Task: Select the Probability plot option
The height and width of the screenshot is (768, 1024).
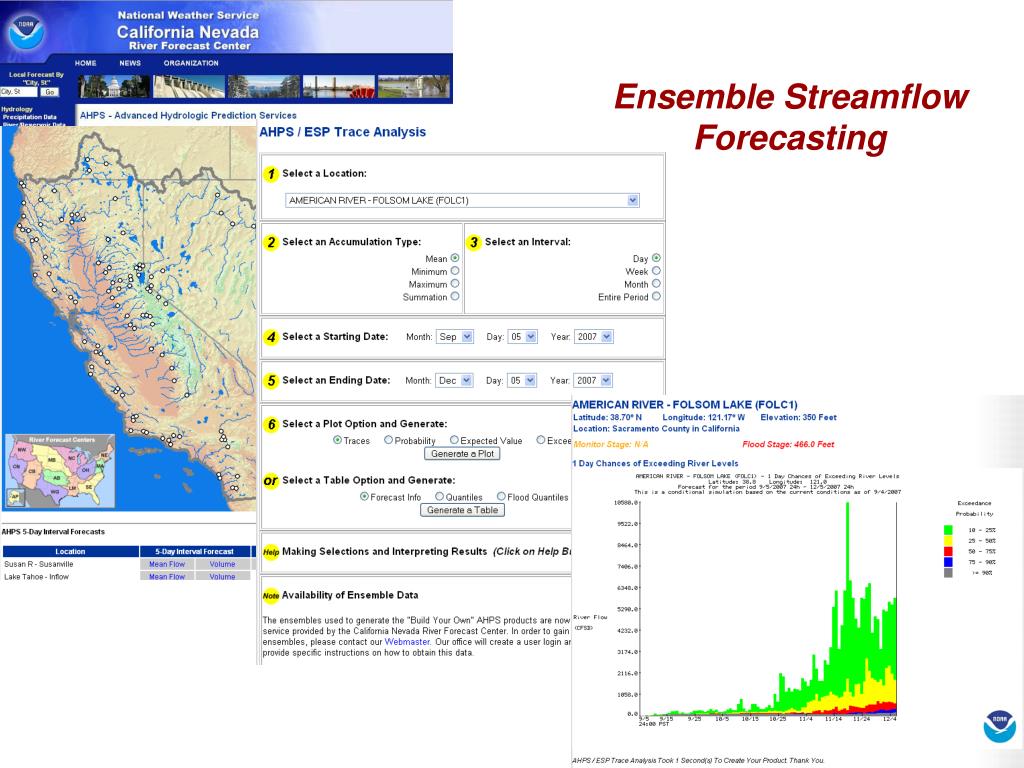Action: pyautogui.click(x=388, y=440)
